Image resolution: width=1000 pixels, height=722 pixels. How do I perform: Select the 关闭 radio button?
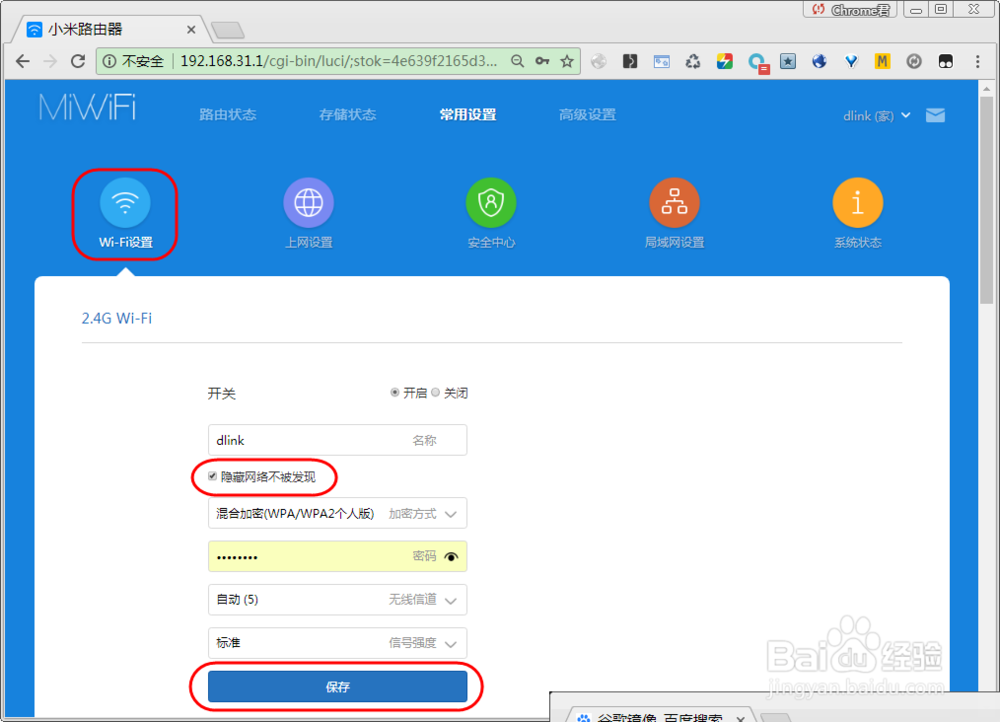click(436, 392)
